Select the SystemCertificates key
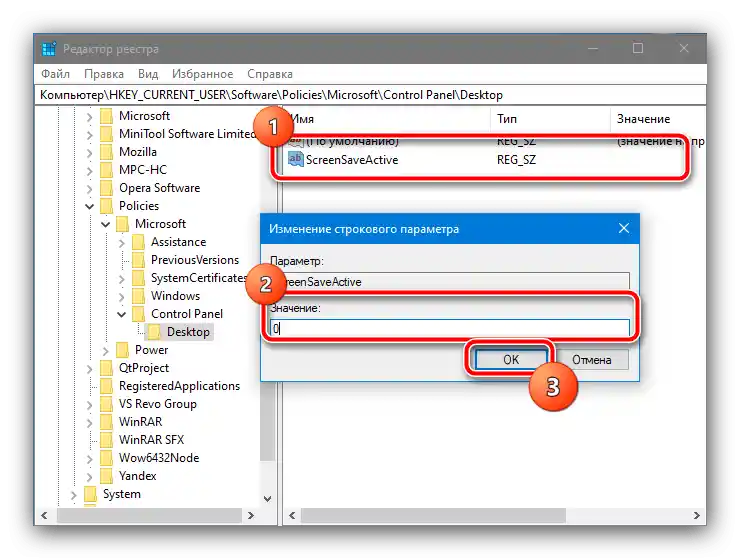Screen dimensions: 740x559 [x=199, y=278]
